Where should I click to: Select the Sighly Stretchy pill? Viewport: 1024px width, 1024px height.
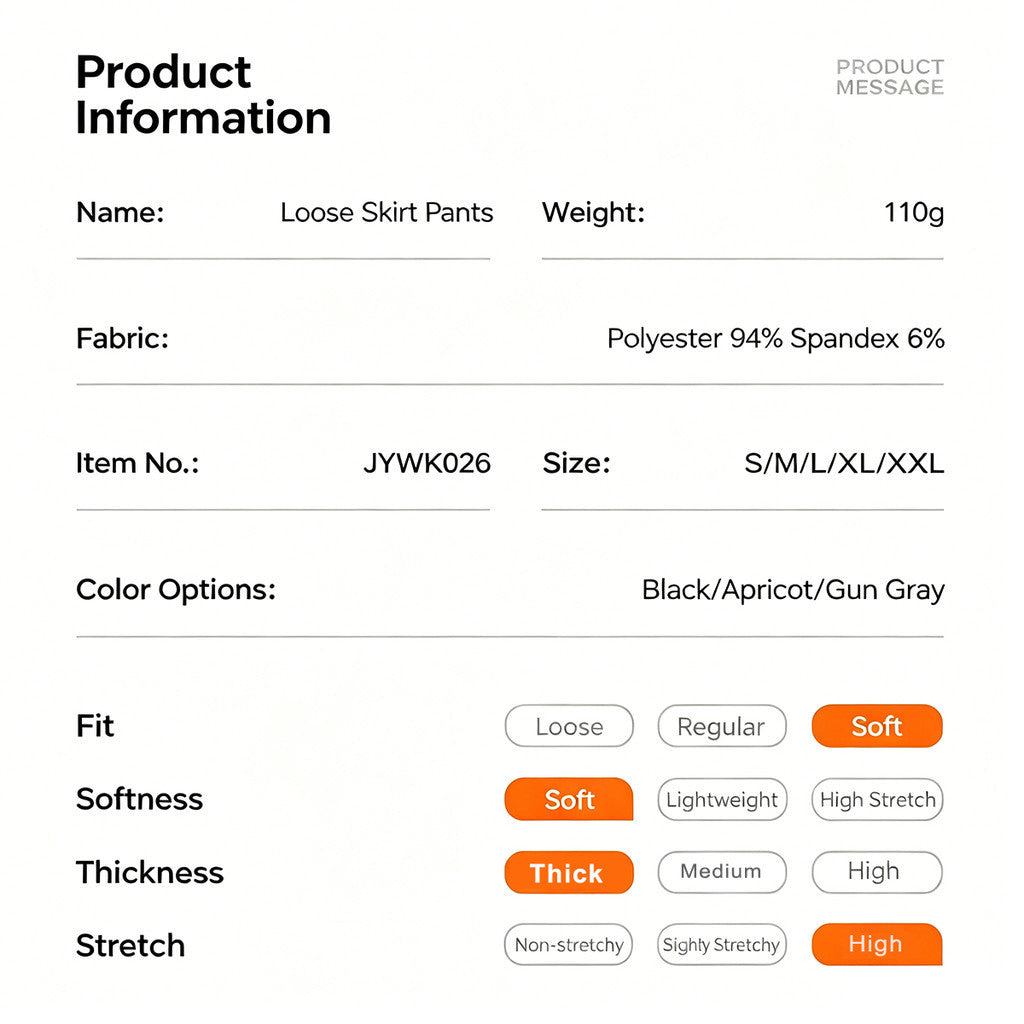click(722, 944)
